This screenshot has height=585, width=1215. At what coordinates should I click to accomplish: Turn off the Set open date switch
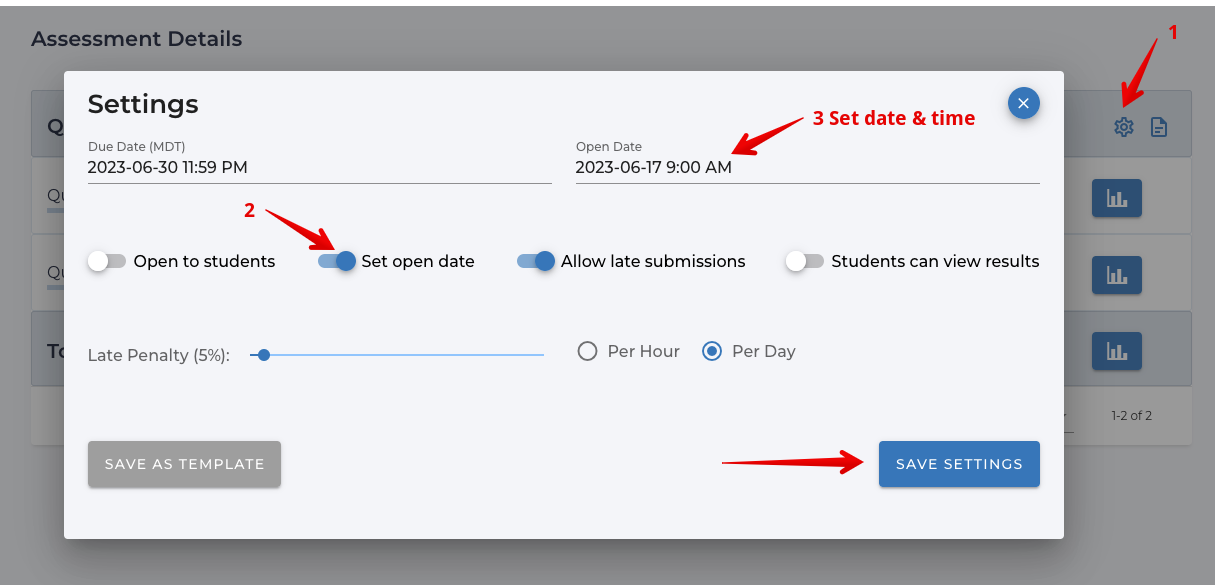click(337, 261)
